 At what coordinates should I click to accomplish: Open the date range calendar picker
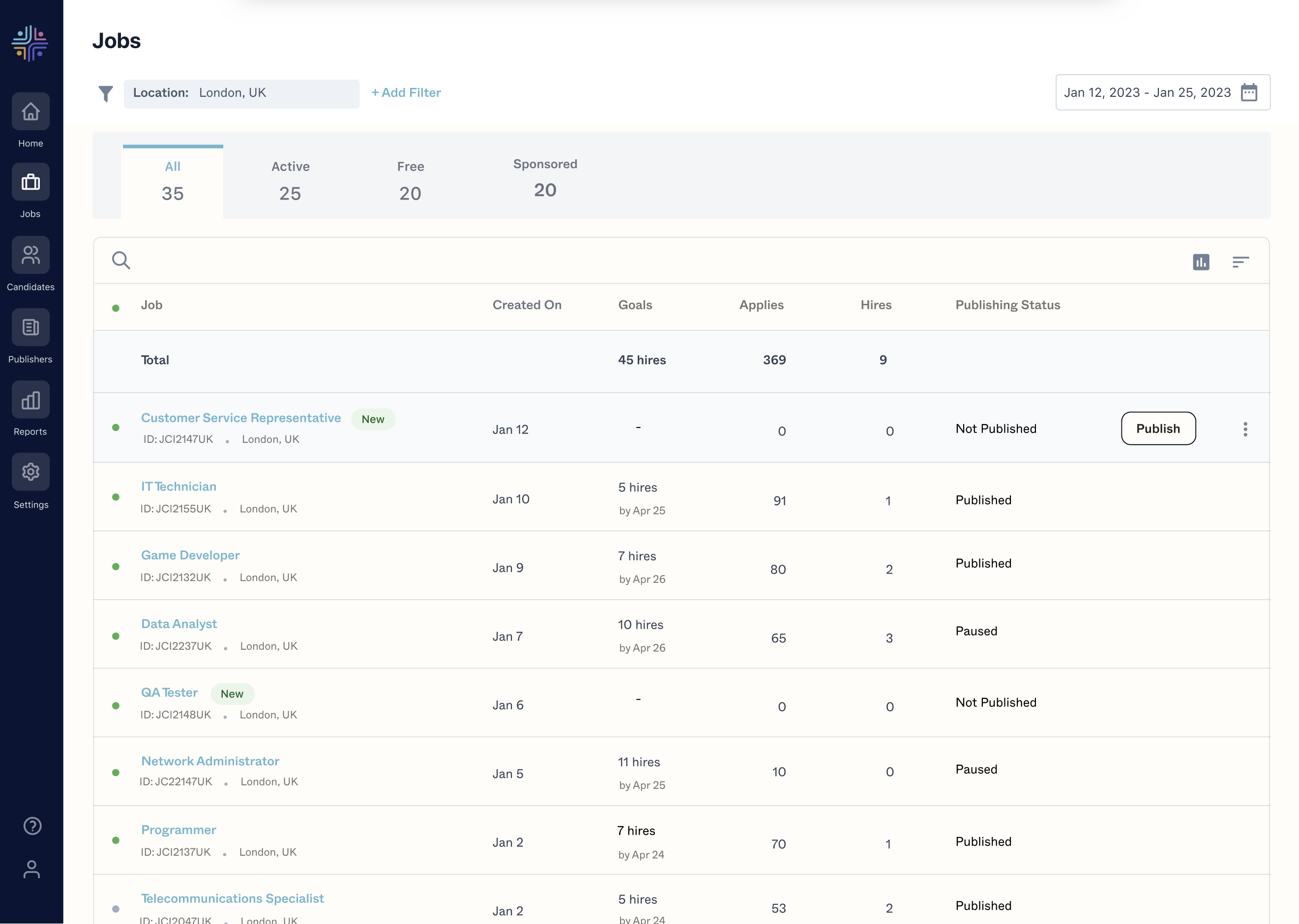[1249, 93]
